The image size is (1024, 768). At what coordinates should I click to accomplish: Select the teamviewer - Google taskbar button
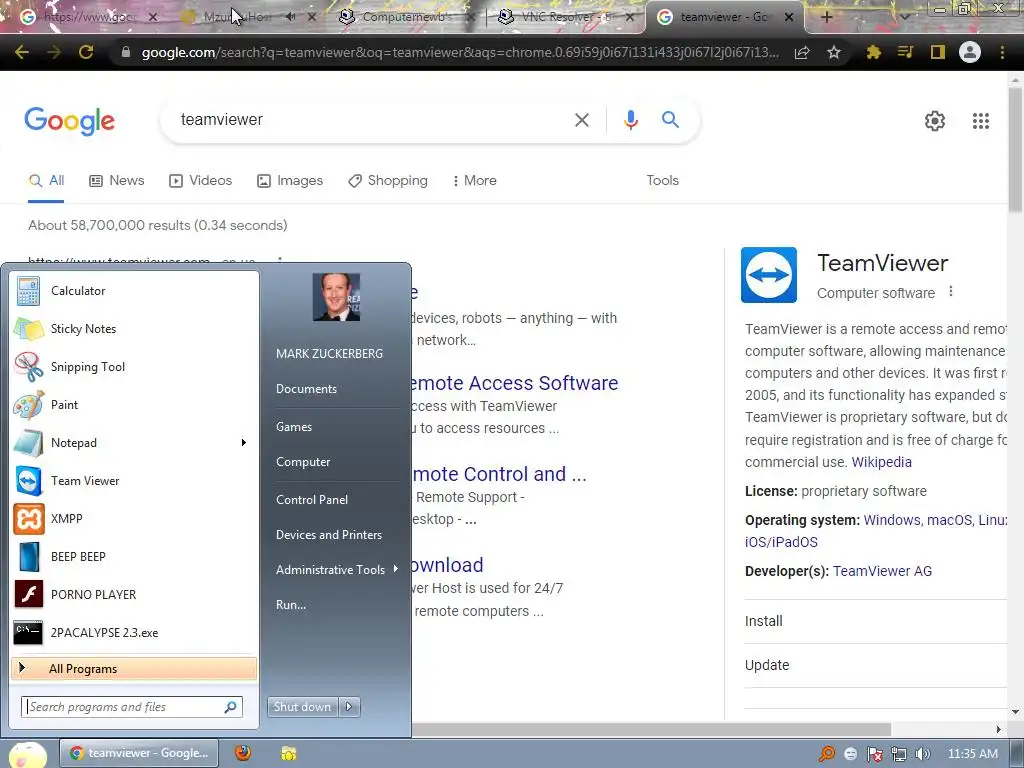coord(139,753)
